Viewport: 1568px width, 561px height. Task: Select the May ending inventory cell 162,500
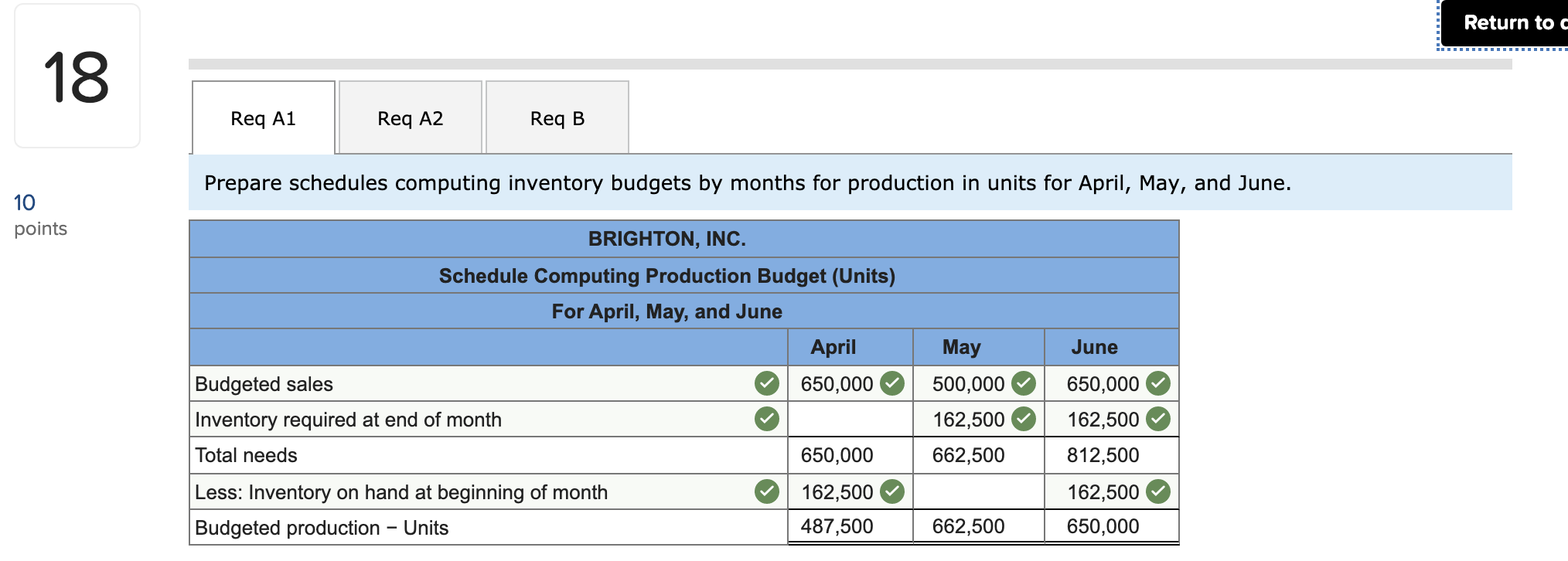click(978, 419)
